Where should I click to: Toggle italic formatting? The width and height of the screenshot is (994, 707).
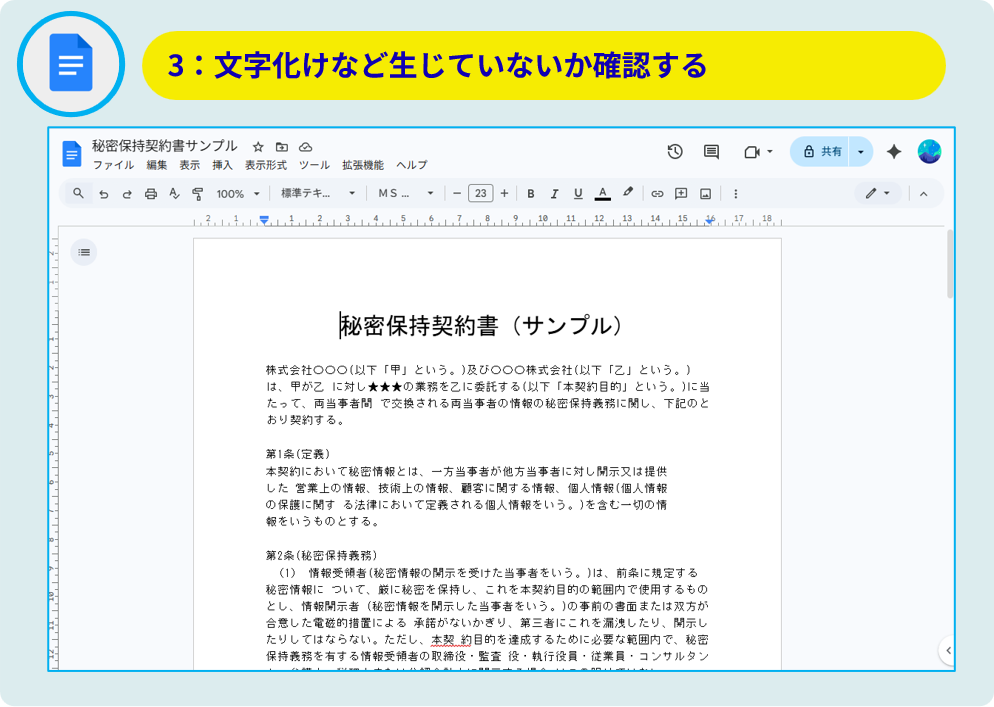554,194
